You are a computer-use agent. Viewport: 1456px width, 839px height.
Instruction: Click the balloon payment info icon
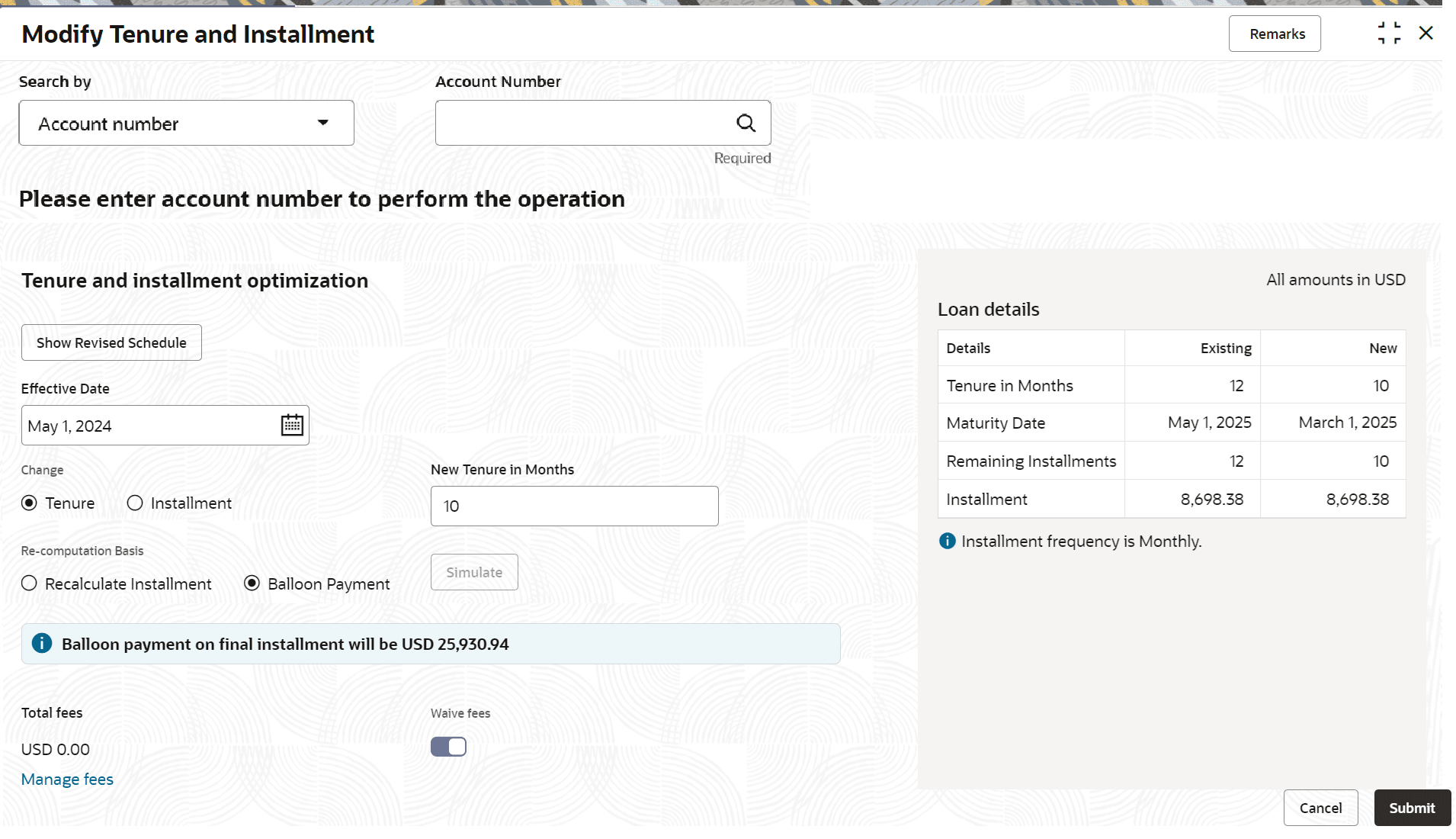click(42, 643)
